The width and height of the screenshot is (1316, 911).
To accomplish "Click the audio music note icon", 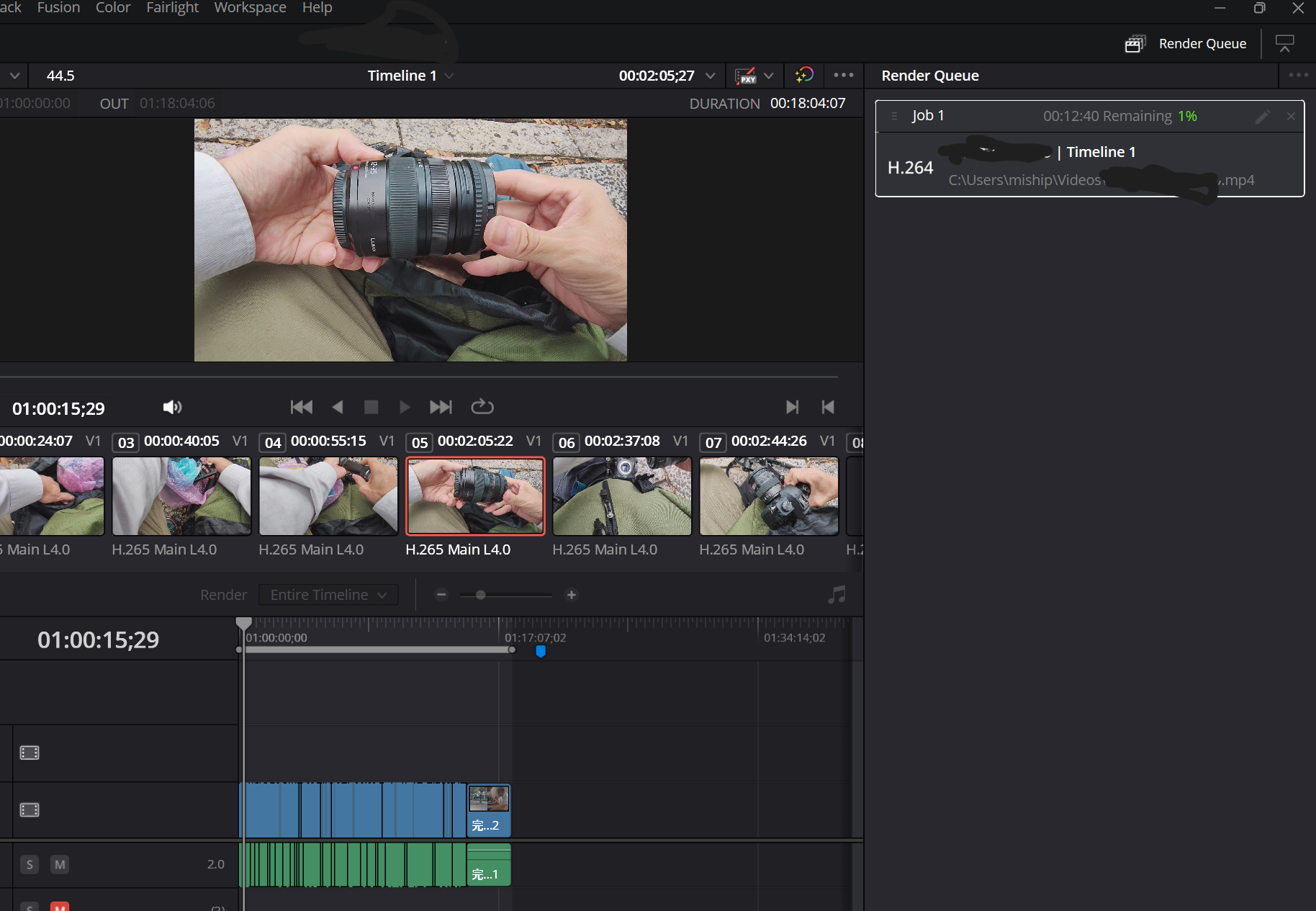I will (x=837, y=595).
